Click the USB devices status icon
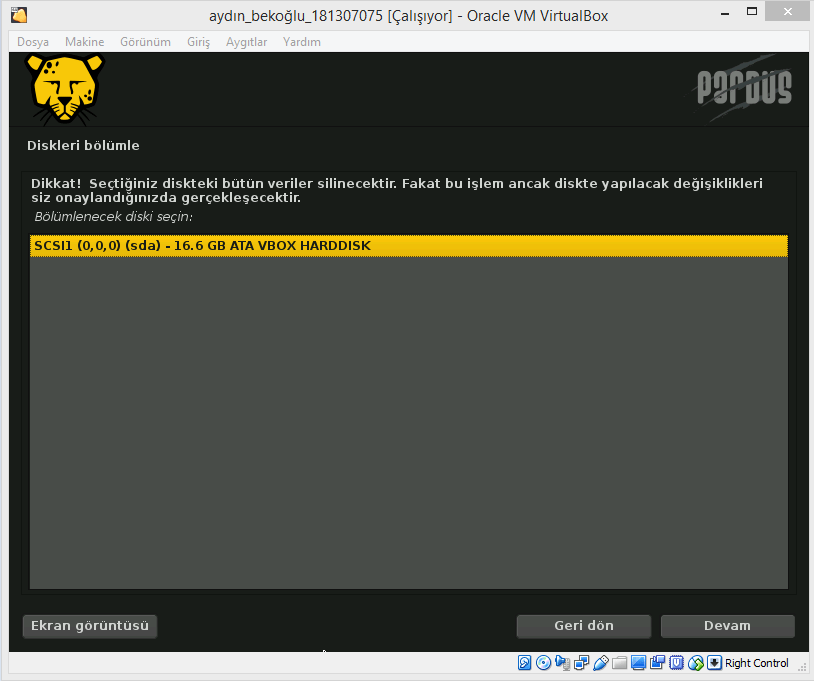The image size is (814, 681). (x=601, y=663)
